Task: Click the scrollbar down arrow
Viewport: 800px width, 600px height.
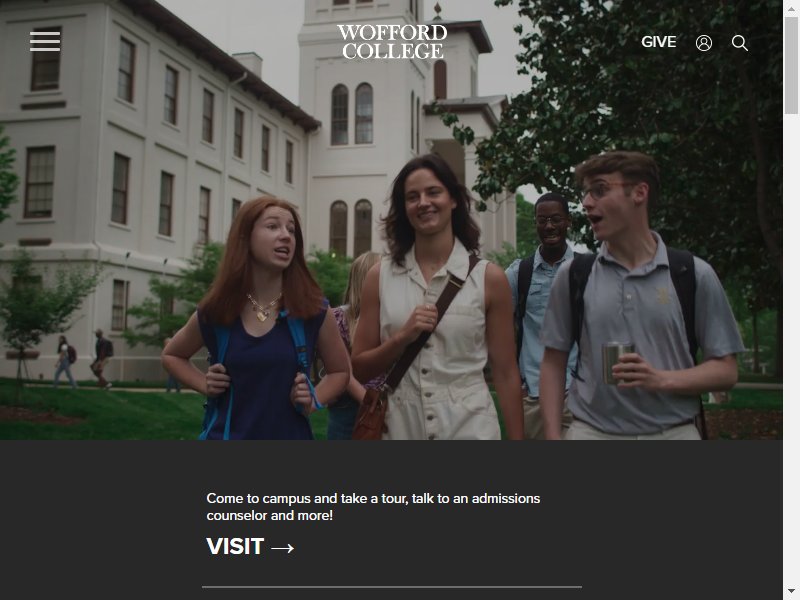Action: pos(791,592)
